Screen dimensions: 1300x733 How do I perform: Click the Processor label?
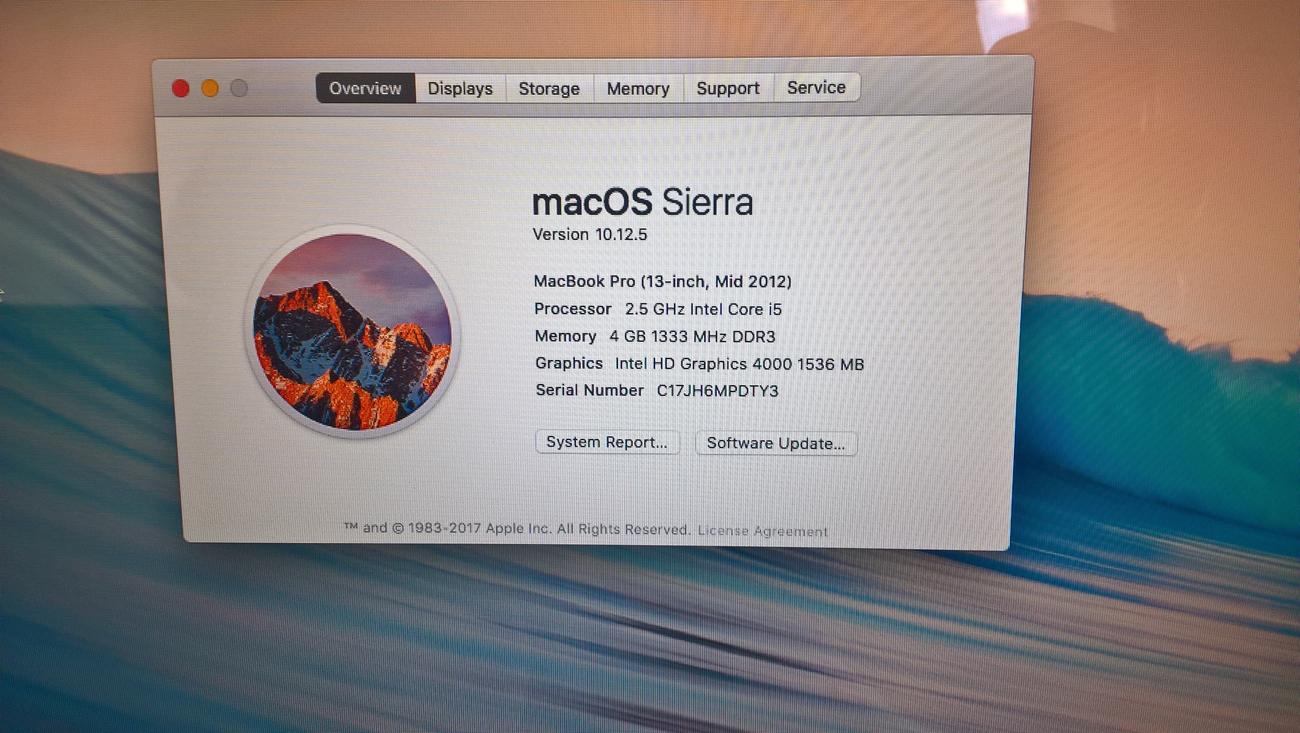coord(573,309)
